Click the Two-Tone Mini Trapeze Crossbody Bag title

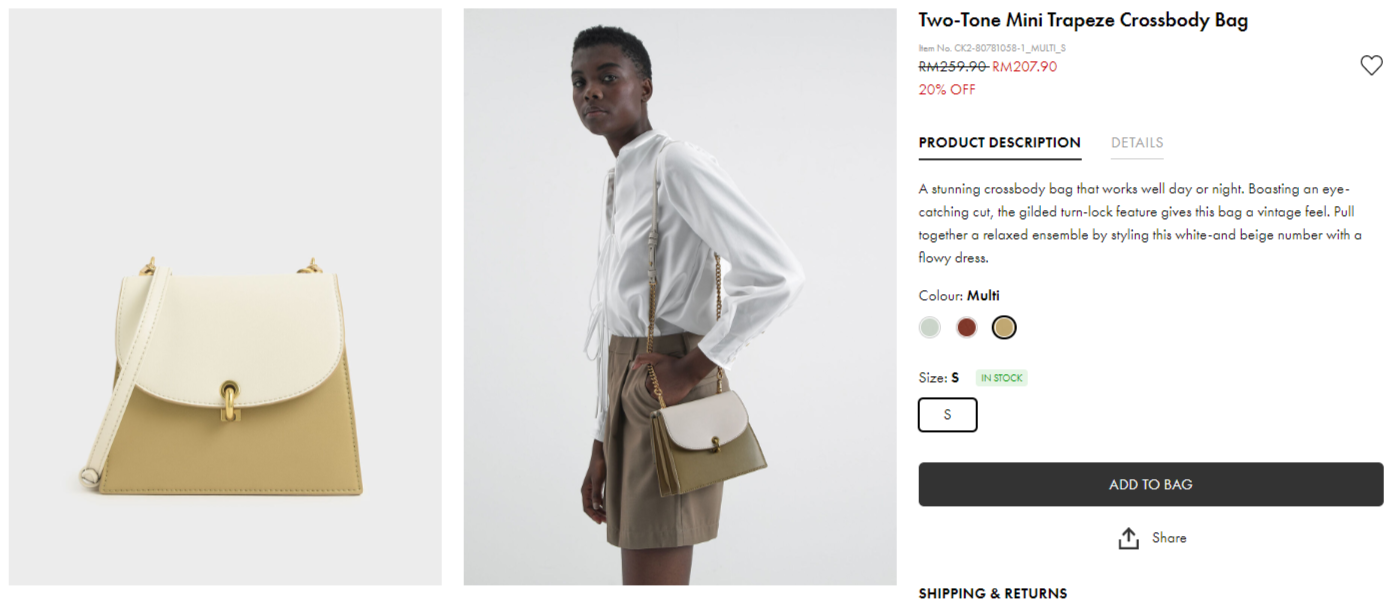pos(1083,20)
